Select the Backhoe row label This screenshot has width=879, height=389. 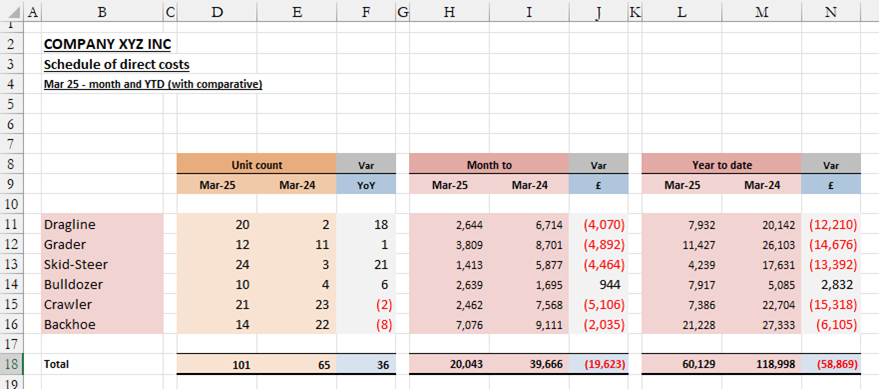coord(103,325)
